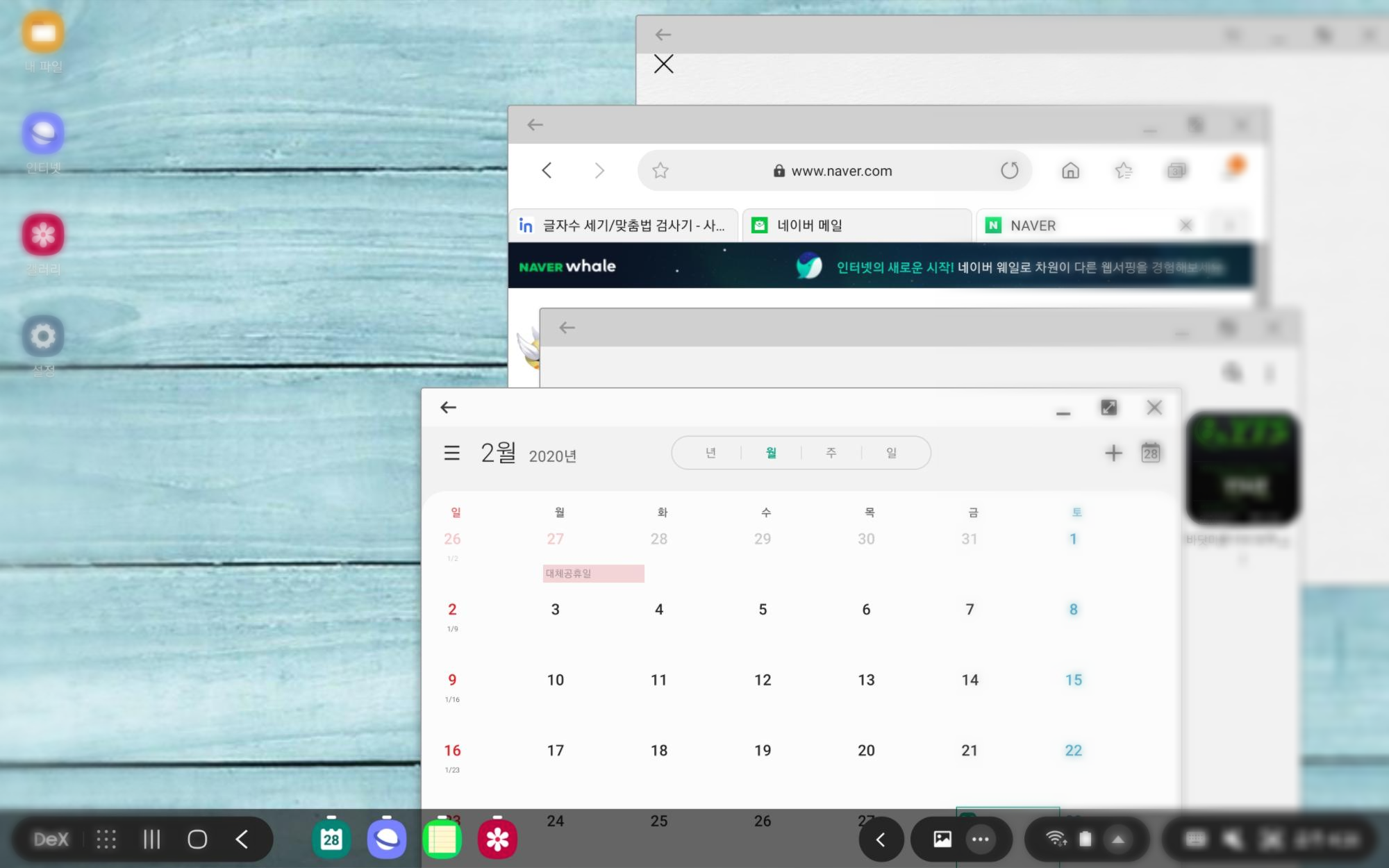Reload the naver.com page
The height and width of the screenshot is (868, 1389).
point(1009,171)
